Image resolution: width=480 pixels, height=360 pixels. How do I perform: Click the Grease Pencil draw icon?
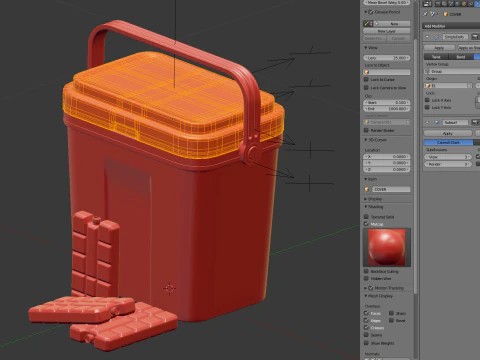(x=368, y=24)
